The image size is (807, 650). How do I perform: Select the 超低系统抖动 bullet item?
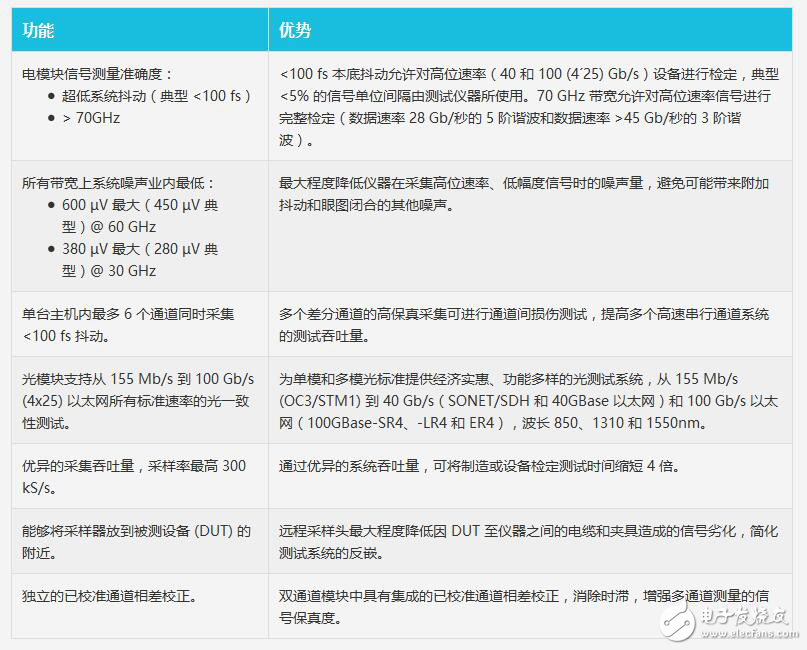(x=154, y=96)
